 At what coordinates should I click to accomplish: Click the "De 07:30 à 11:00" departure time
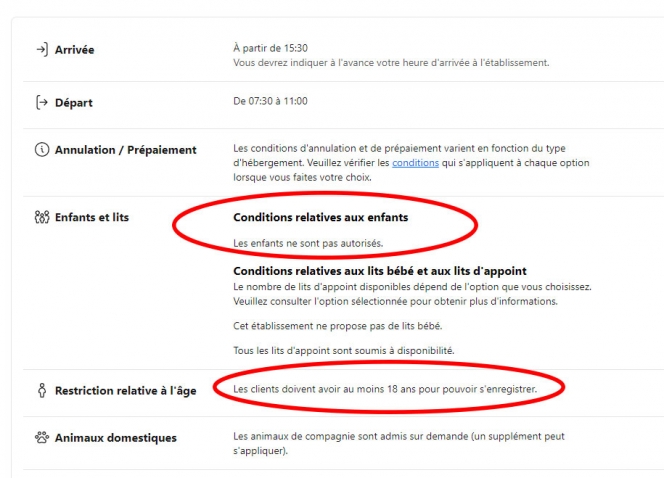pyautogui.click(x=270, y=101)
